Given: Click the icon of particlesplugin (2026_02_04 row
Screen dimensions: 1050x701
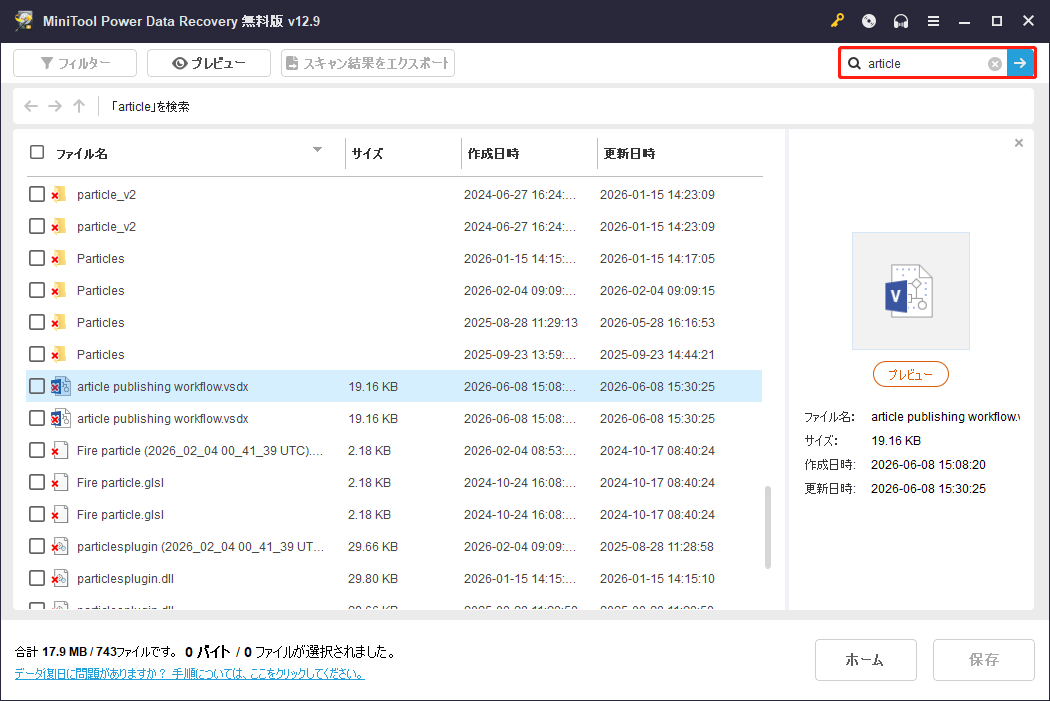Looking at the screenshot, I should pos(60,546).
